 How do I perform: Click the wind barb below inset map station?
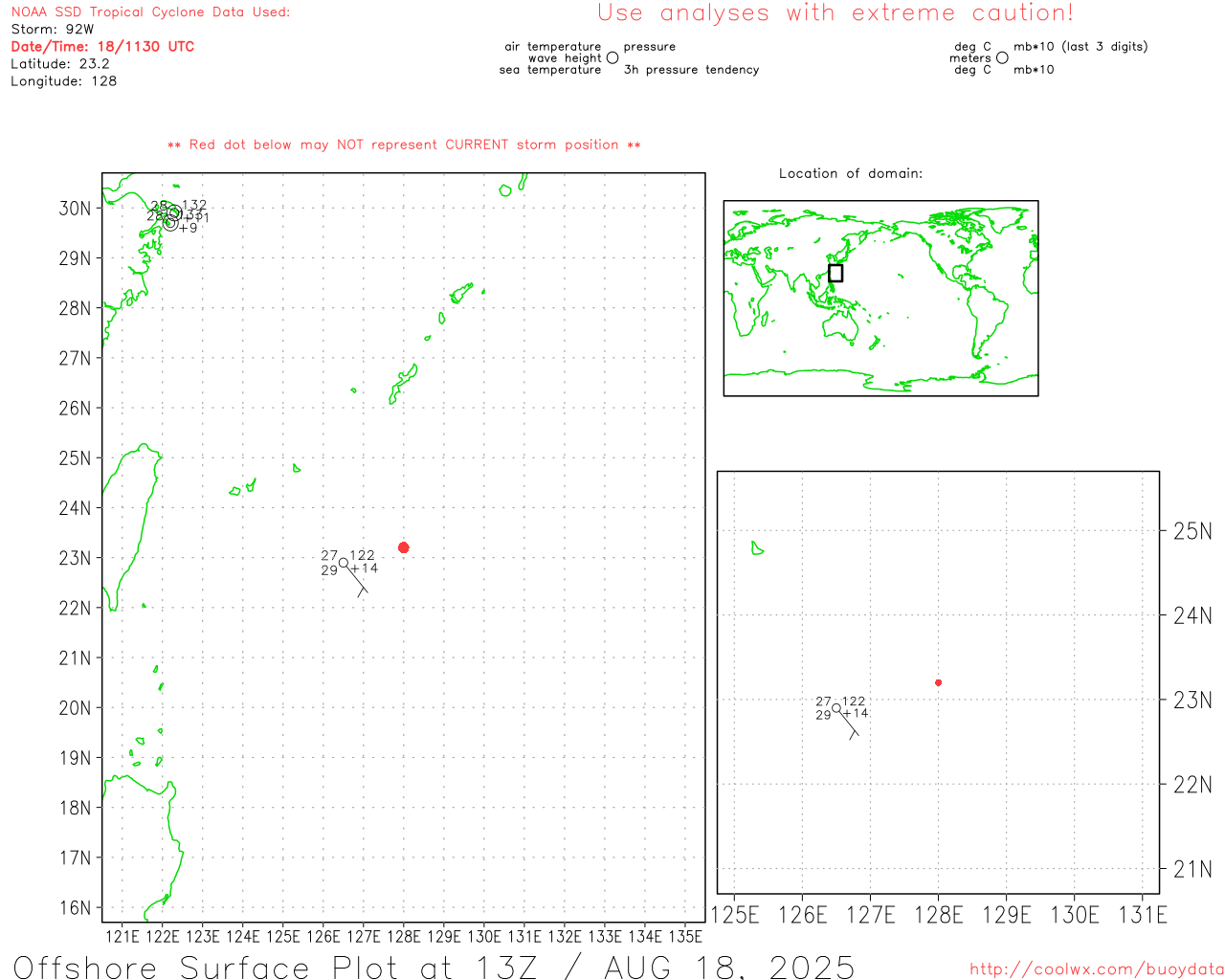click(849, 724)
